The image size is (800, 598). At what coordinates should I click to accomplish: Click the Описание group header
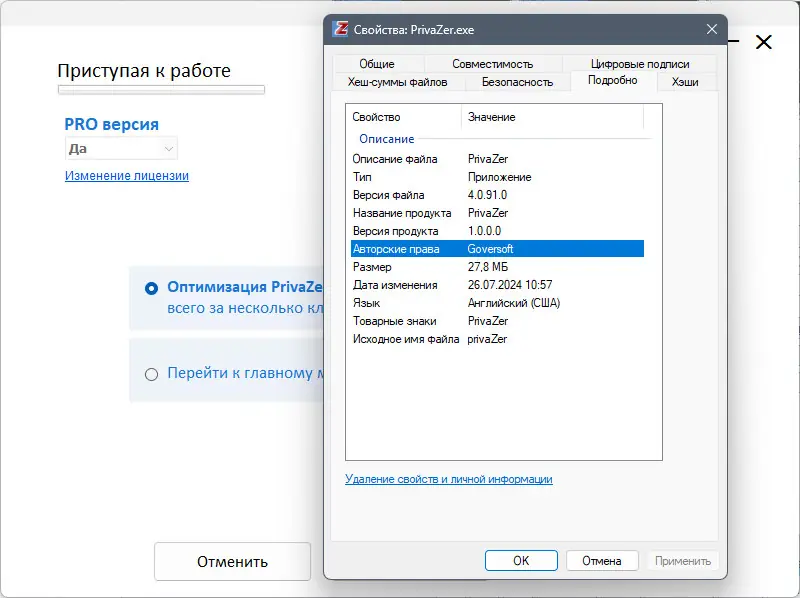[387, 139]
